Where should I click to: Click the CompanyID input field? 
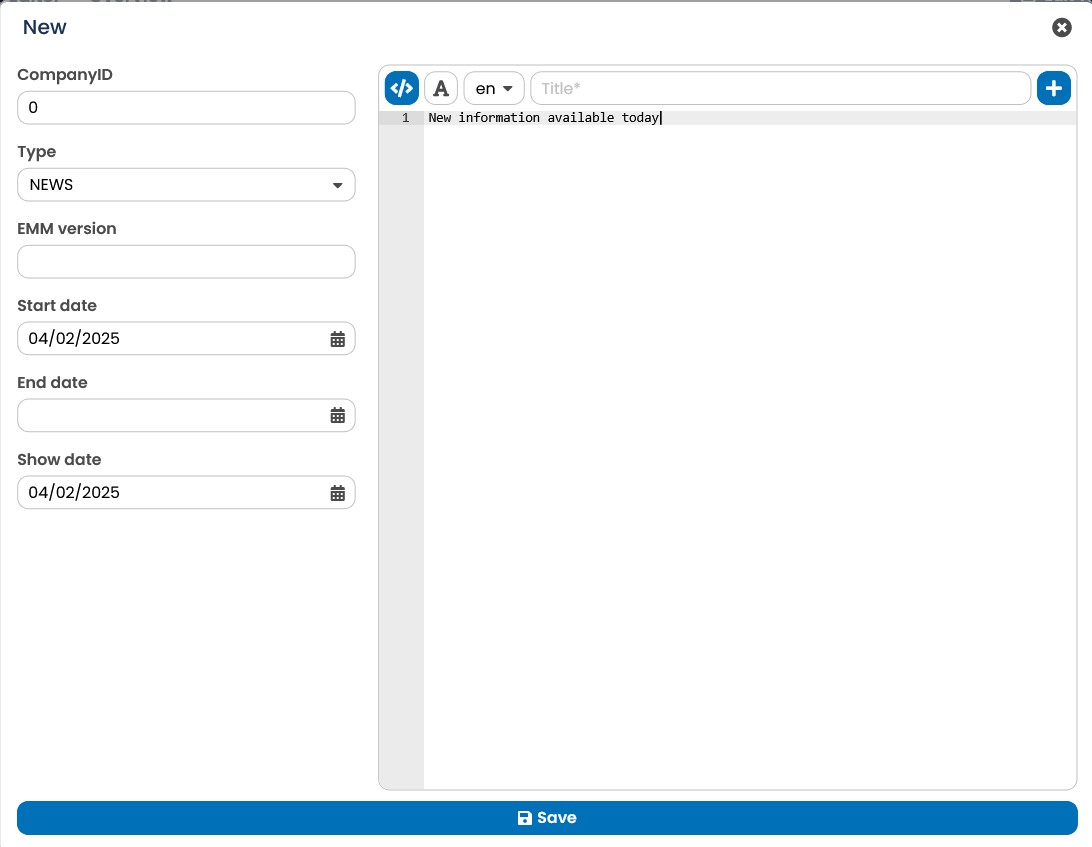click(x=186, y=108)
